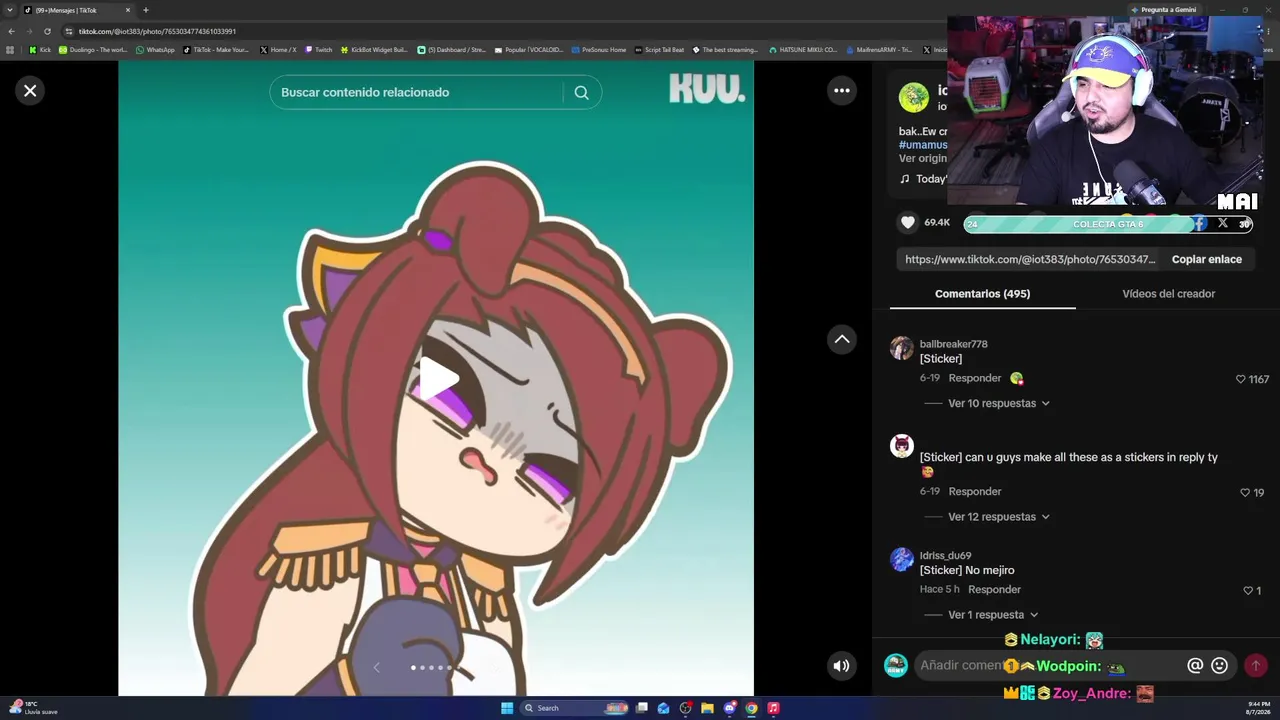Click the @ mention icon in comment box

coord(1195,665)
